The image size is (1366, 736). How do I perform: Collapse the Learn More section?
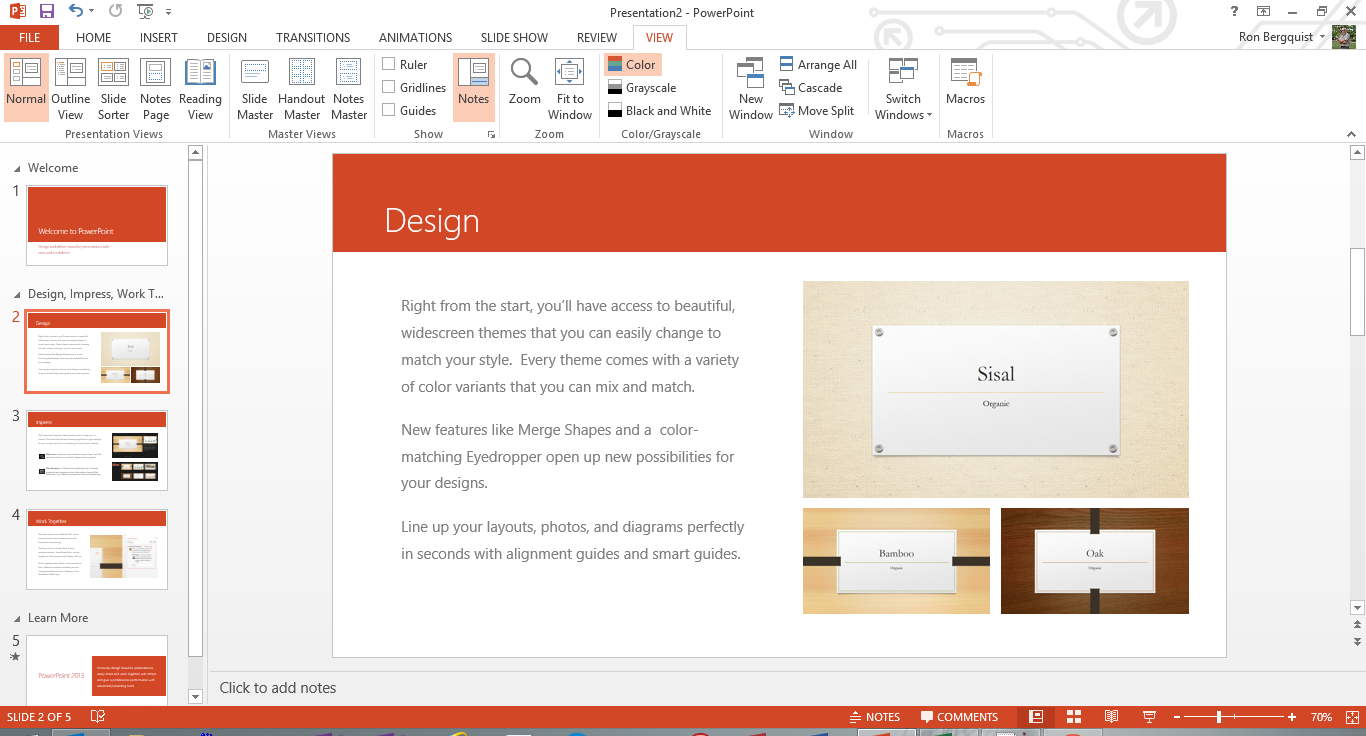pyautogui.click(x=17, y=618)
